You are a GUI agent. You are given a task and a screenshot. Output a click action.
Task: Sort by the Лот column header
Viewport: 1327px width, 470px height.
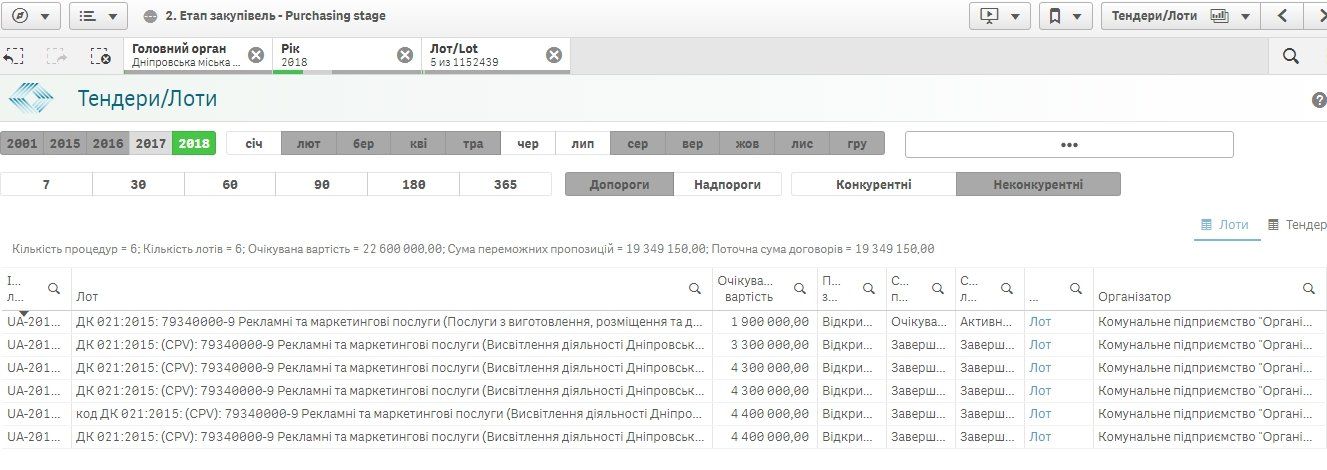(87, 297)
